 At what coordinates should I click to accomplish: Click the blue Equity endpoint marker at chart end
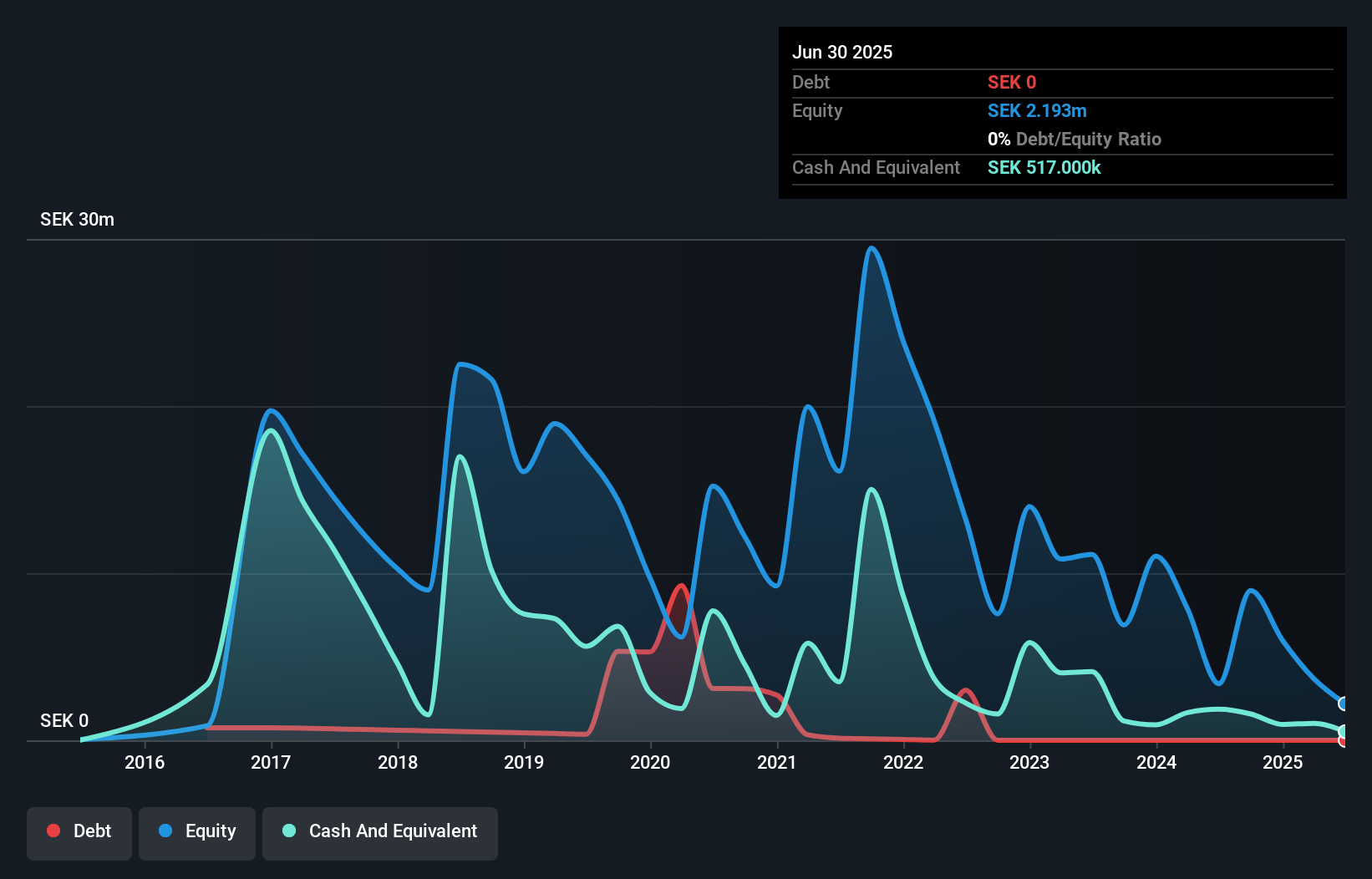tap(1344, 704)
